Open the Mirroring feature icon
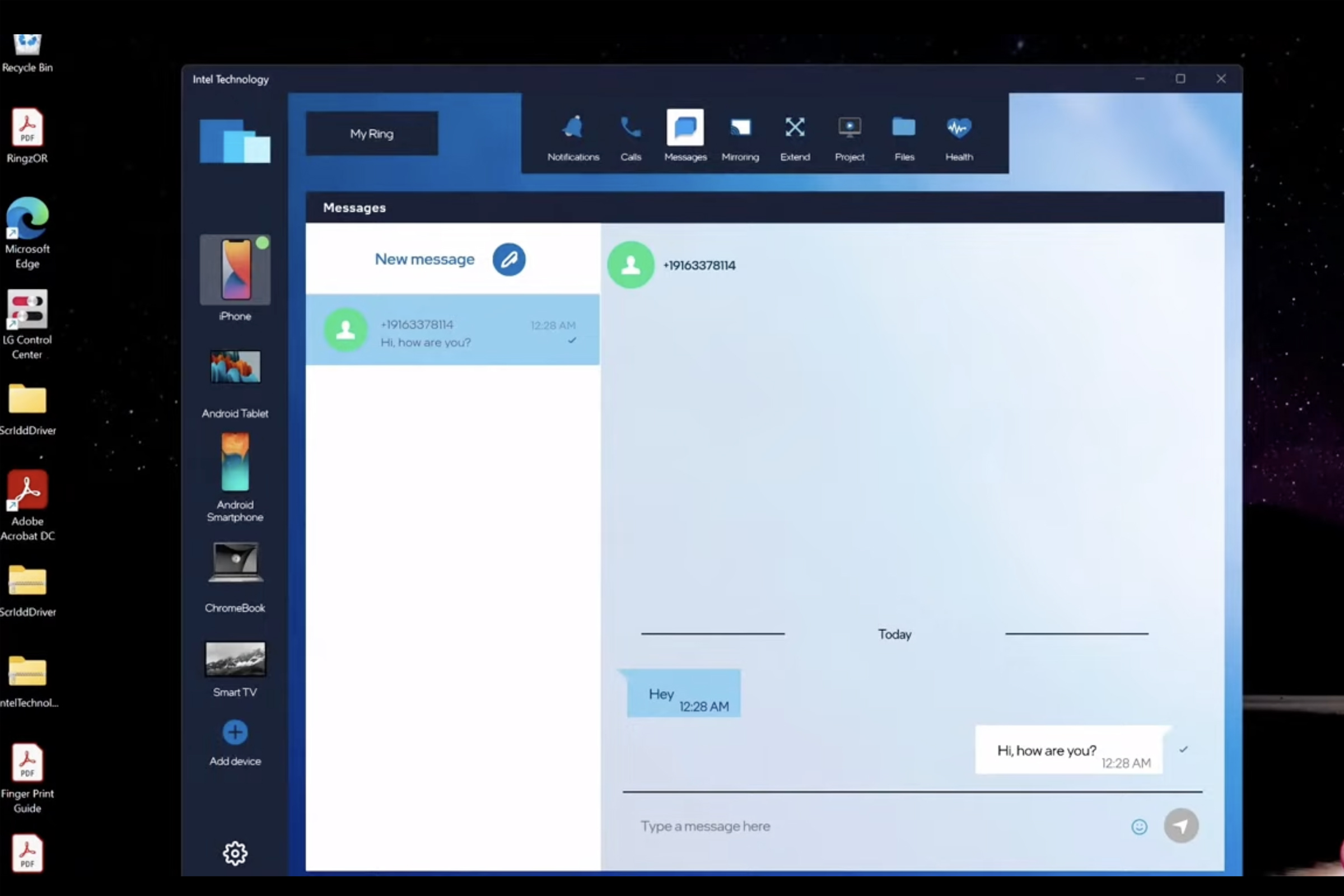1344x896 pixels. pos(740,127)
